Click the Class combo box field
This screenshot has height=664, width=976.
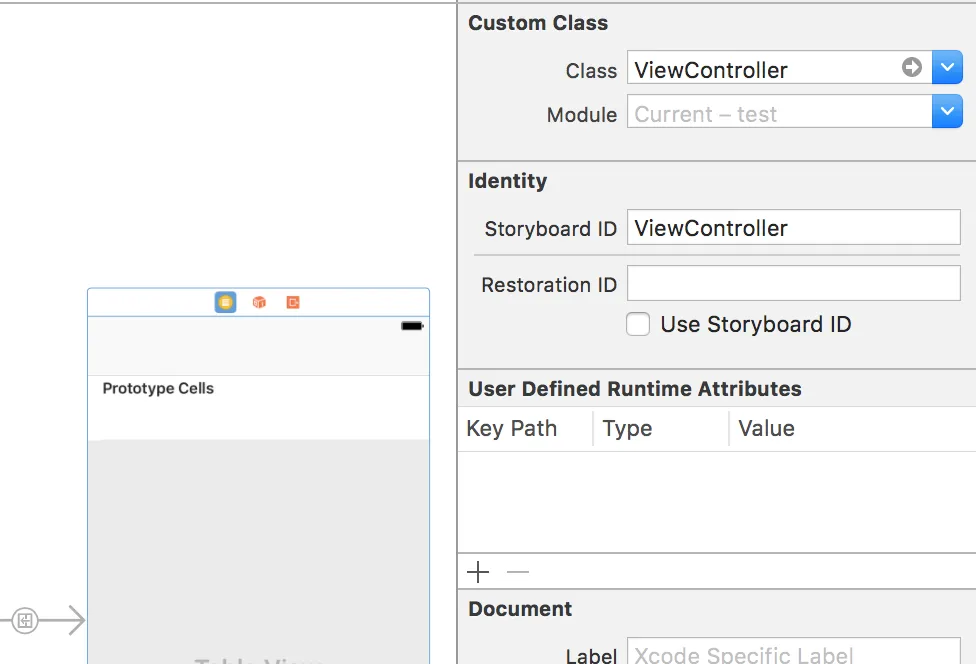tap(760, 69)
